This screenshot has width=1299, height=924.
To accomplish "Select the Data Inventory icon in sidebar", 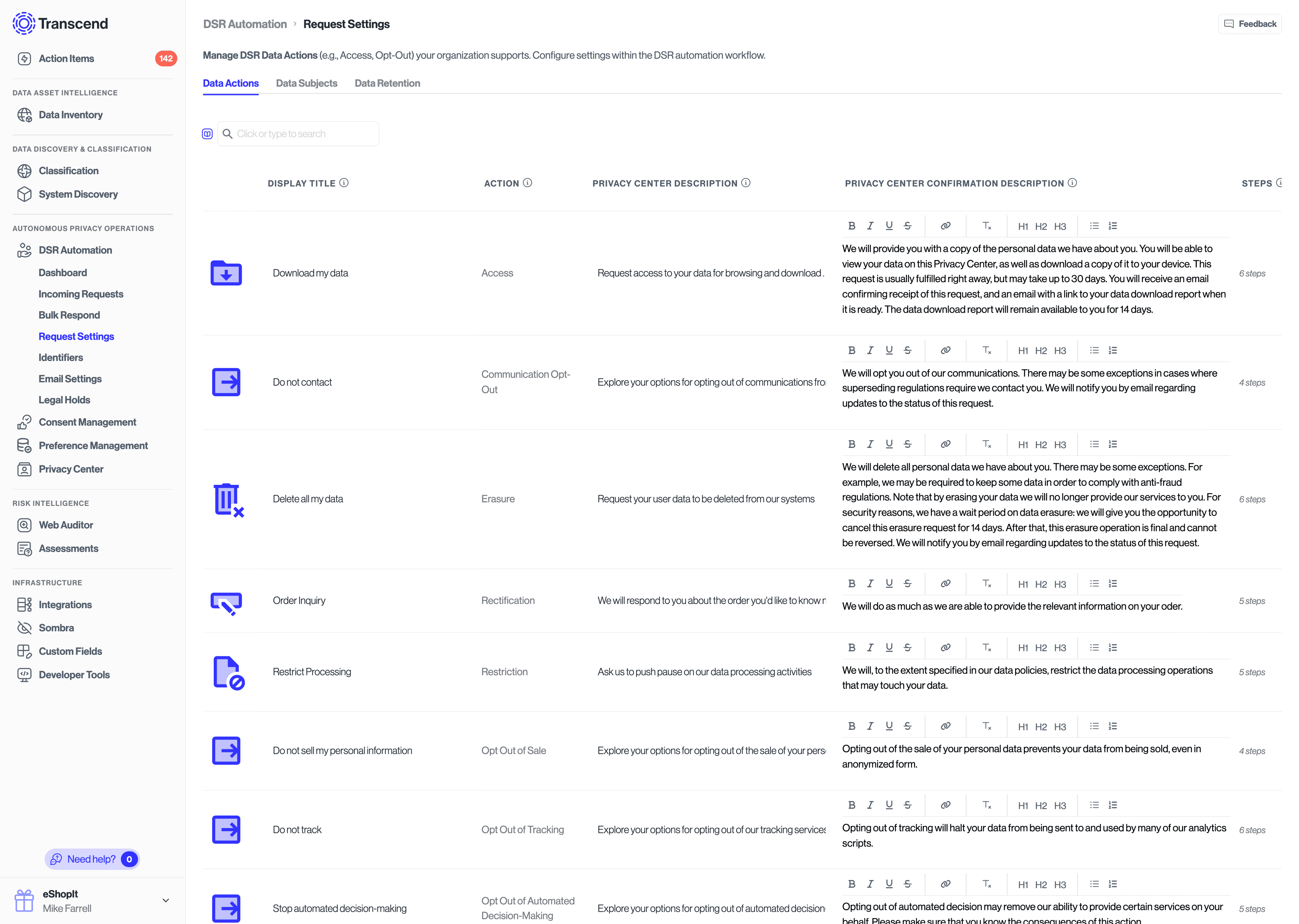I will (24, 114).
